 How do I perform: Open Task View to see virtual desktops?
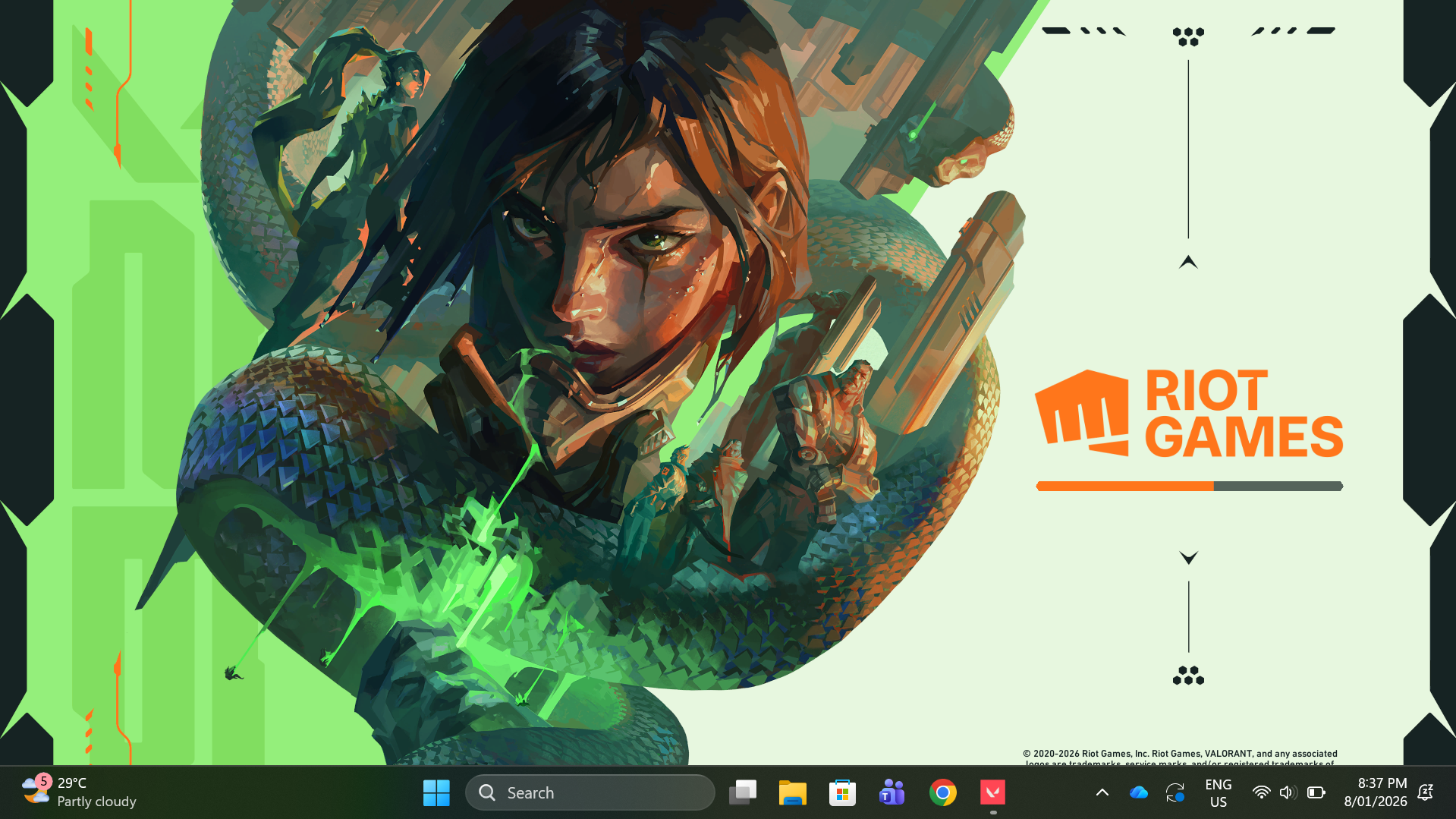tap(743, 792)
